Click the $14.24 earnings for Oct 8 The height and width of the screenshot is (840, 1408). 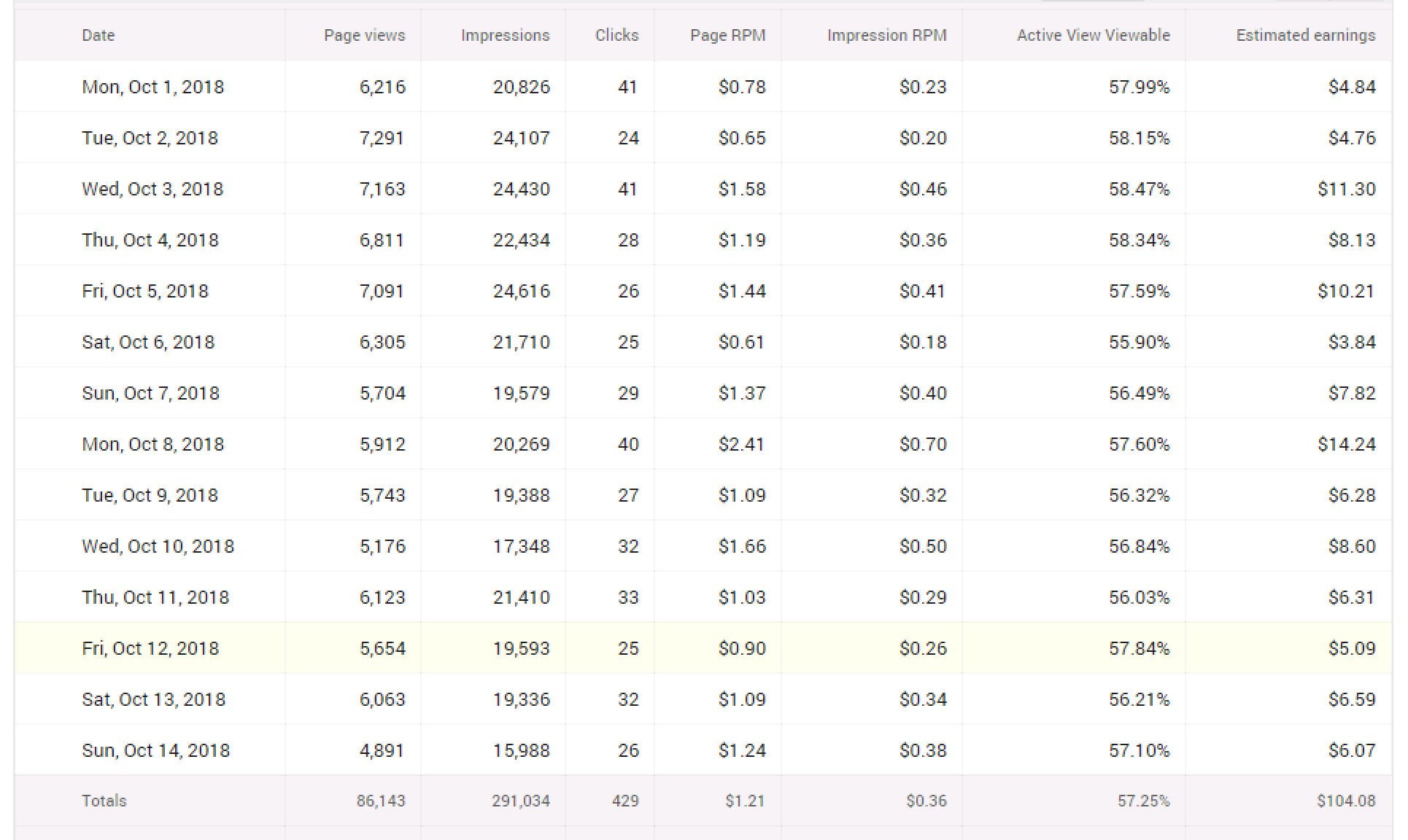point(1346,444)
